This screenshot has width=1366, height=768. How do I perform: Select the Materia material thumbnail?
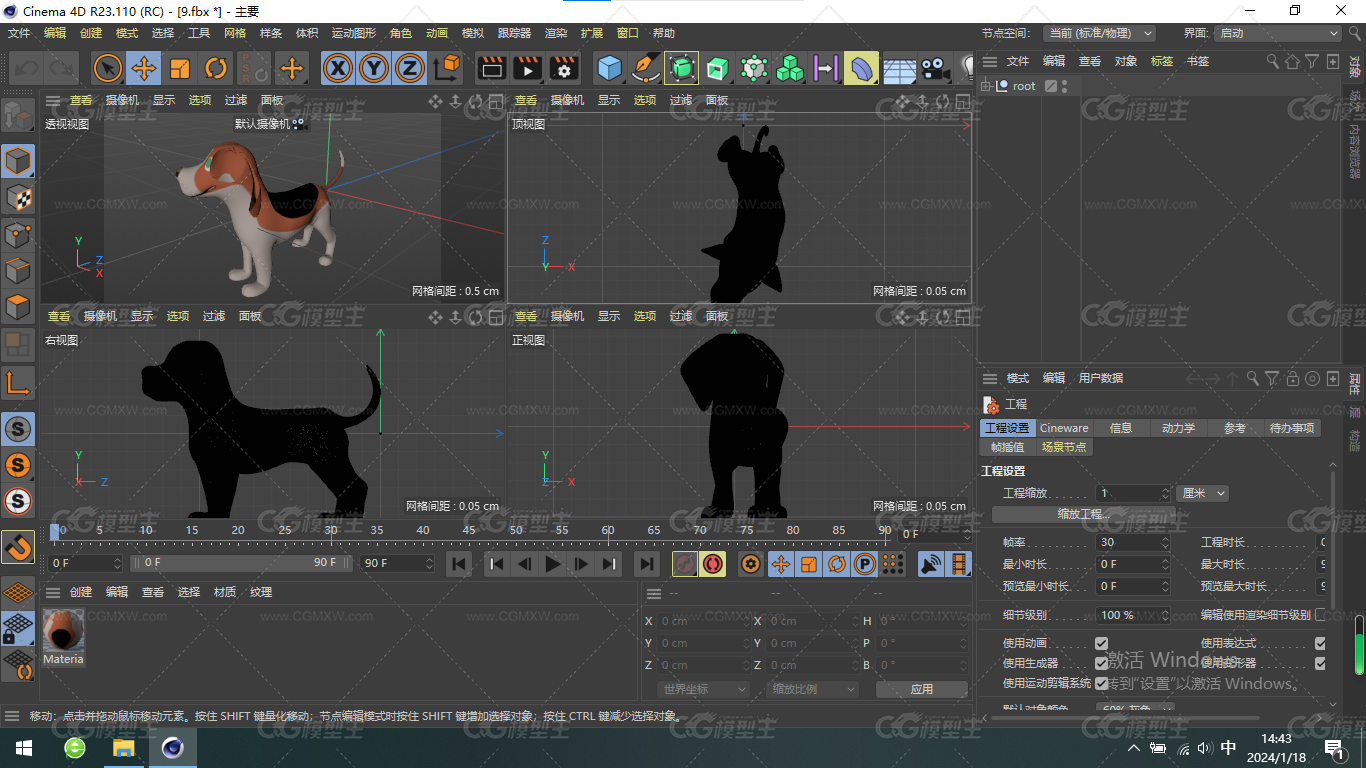[63, 631]
